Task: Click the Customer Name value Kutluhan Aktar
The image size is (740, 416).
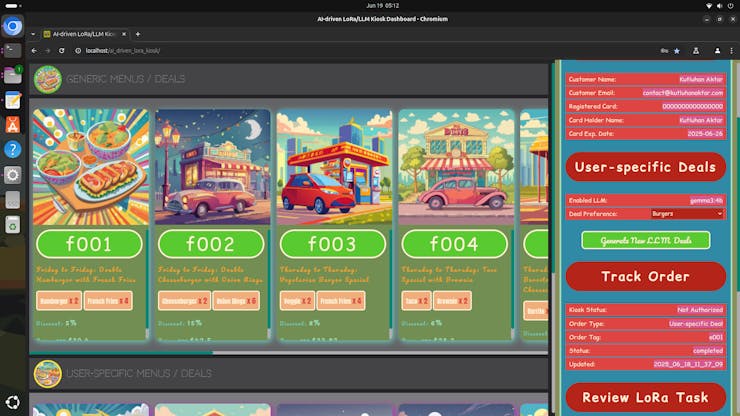Action: [701, 79]
